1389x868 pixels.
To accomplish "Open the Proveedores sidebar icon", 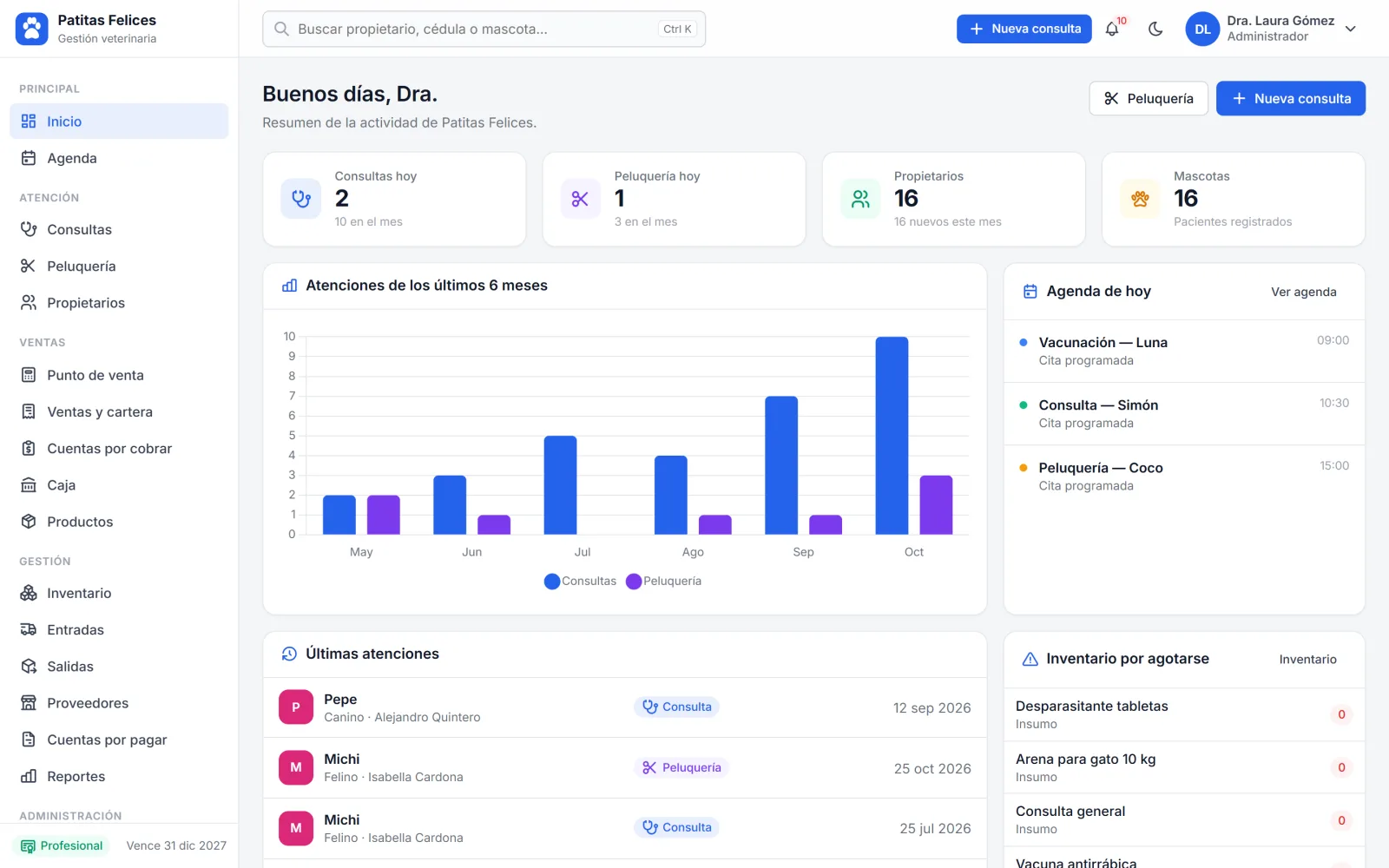I will tap(29, 703).
